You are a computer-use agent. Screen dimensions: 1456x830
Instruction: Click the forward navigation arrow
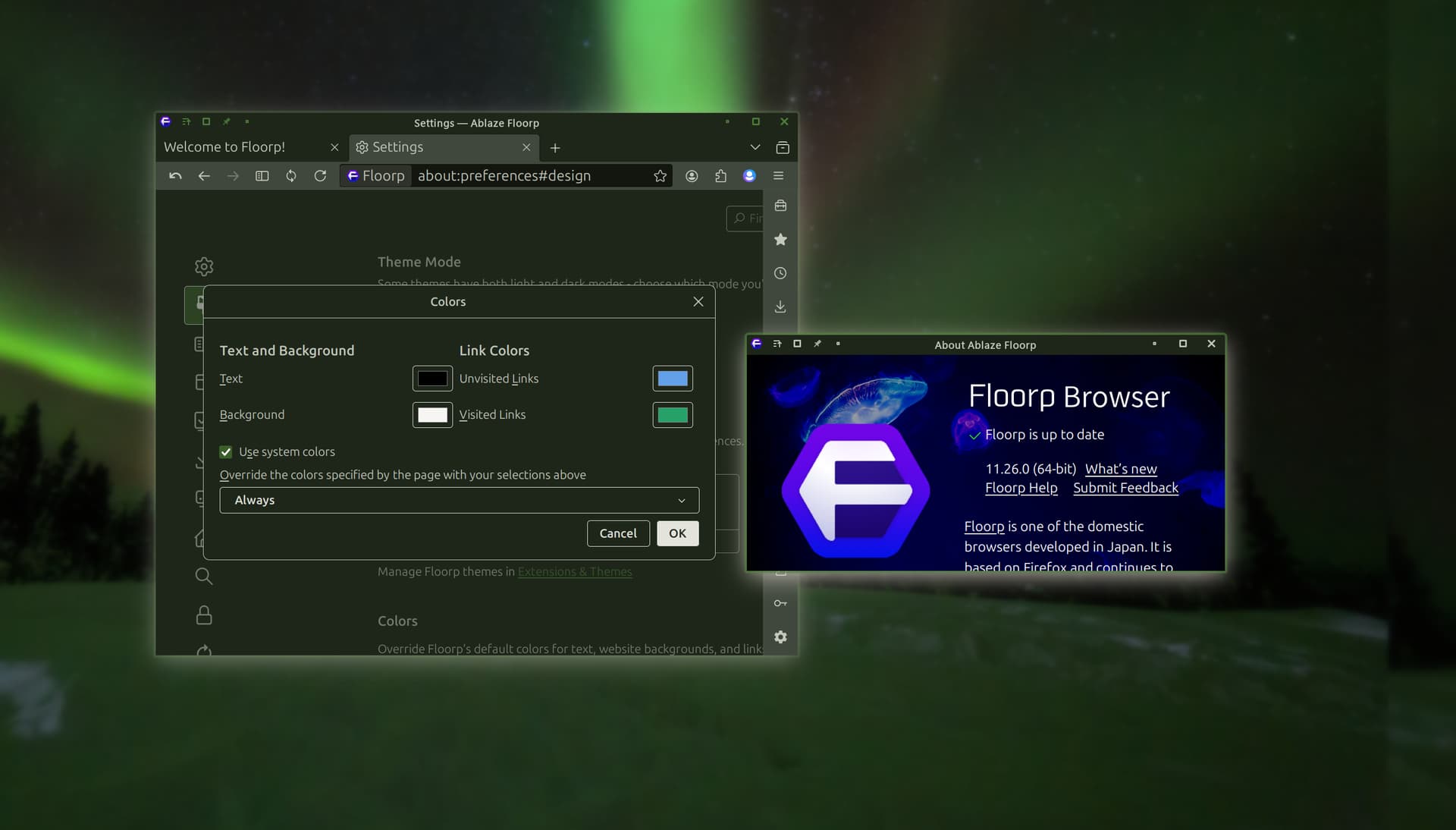pos(233,176)
